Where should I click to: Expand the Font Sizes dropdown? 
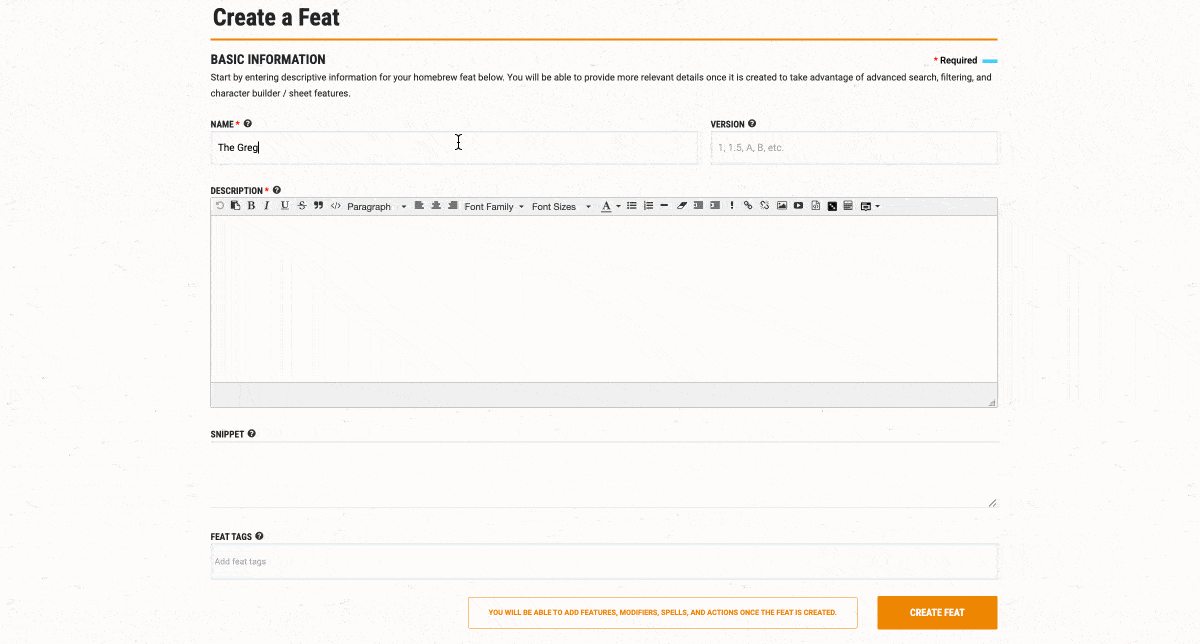[561, 207]
